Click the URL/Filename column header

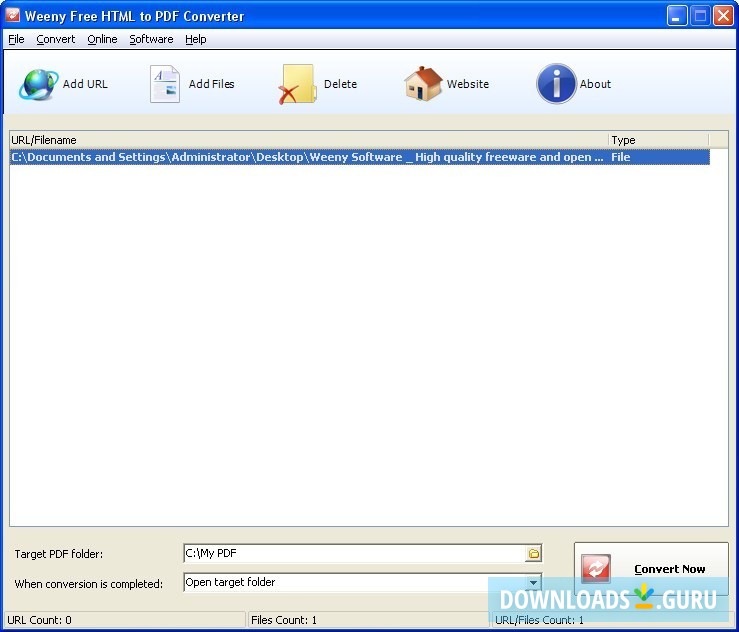[309, 140]
